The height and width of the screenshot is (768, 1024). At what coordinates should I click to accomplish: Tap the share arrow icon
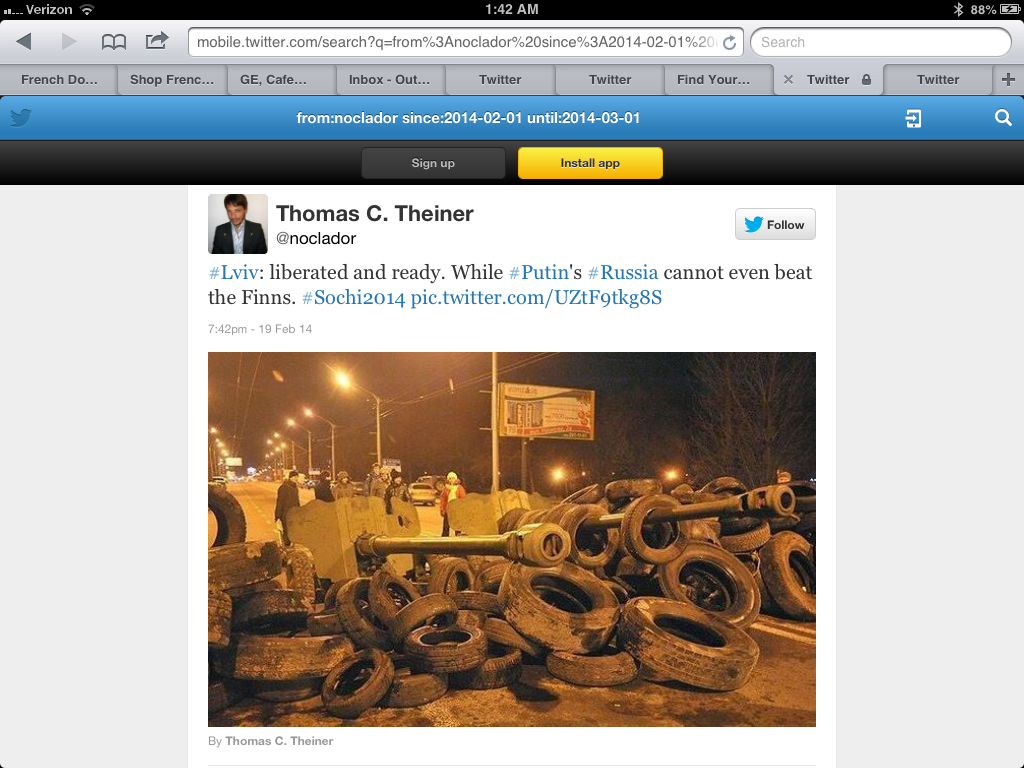[x=157, y=41]
